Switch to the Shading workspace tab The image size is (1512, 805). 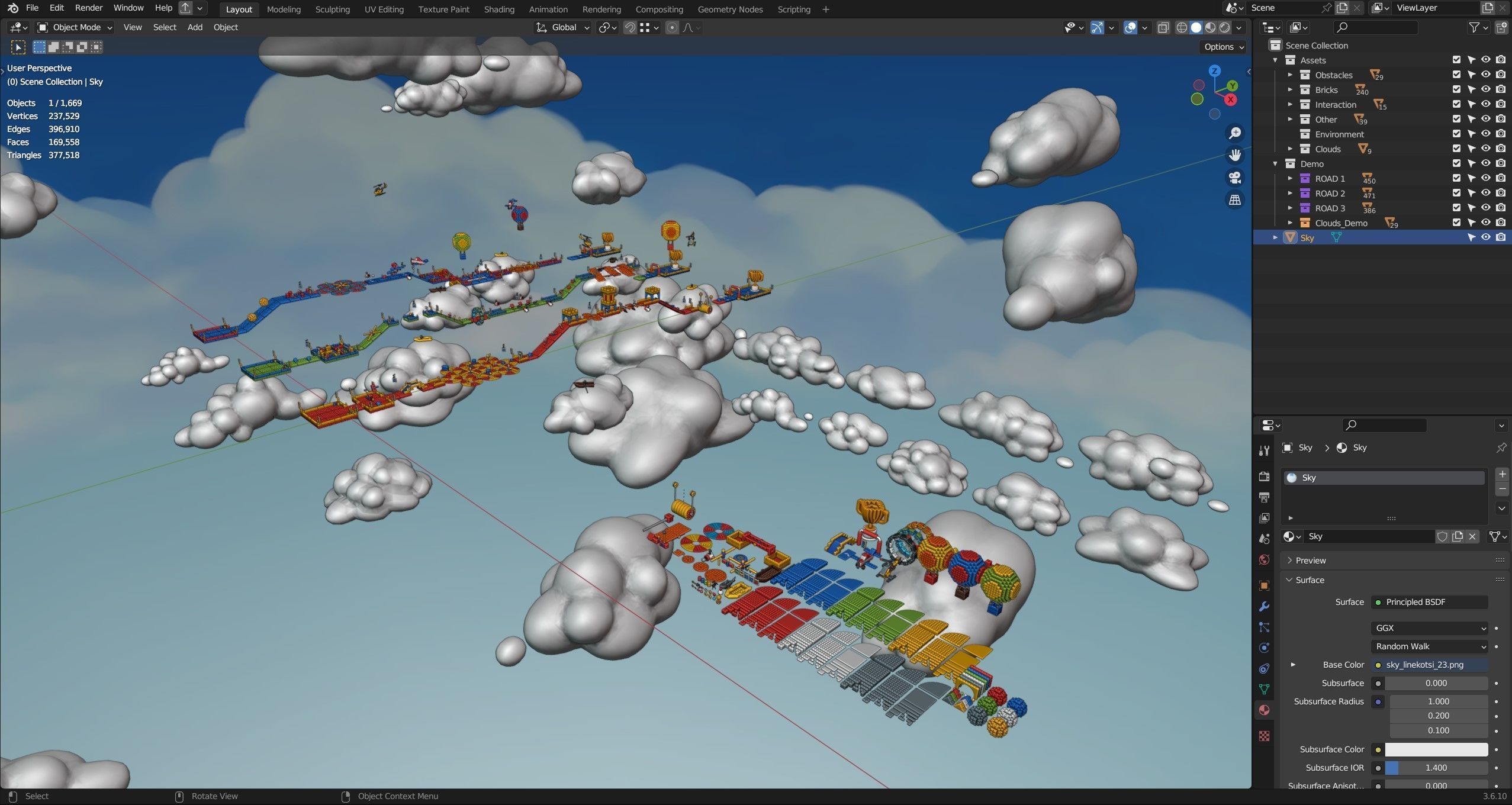point(498,9)
